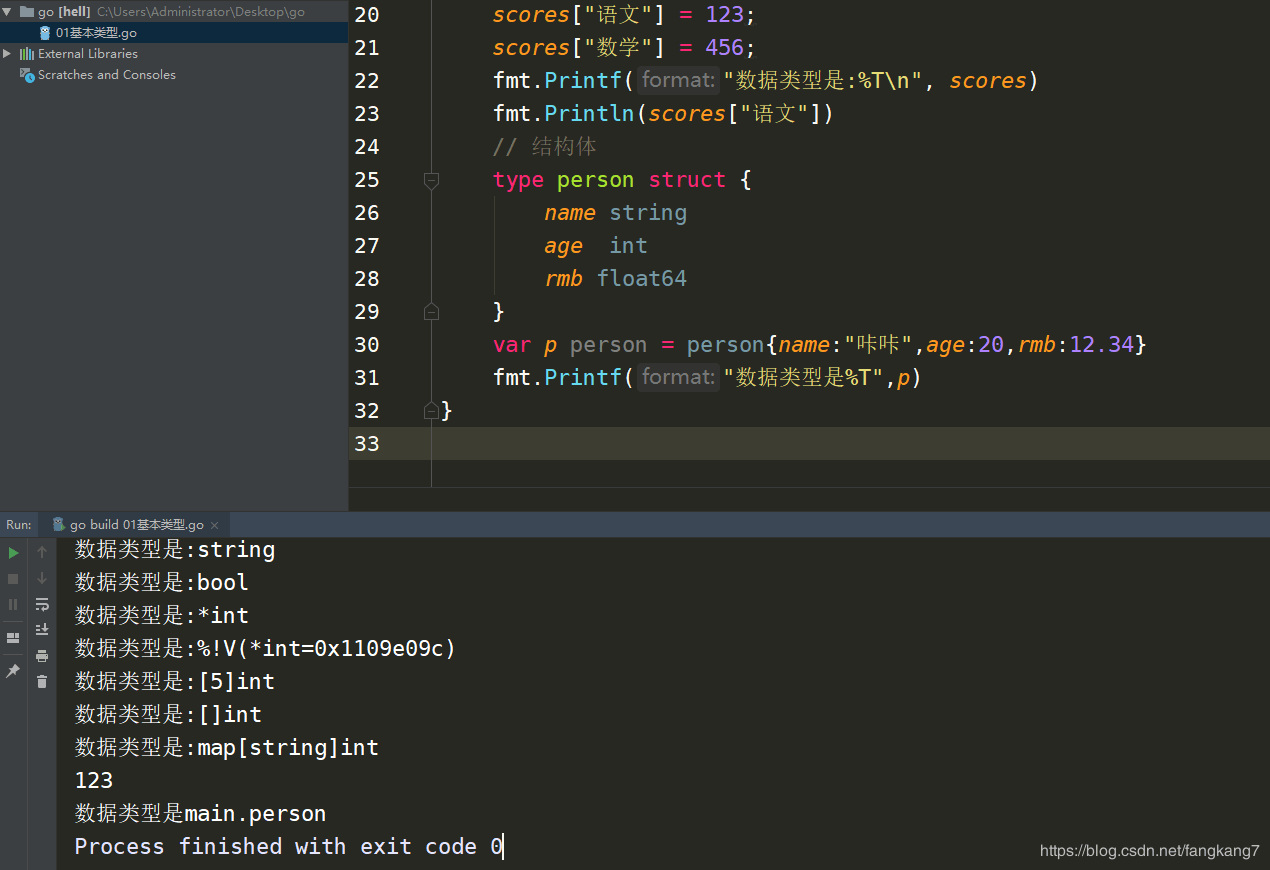The image size is (1270, 870).
Task: Click the go project folder icon
Action: click(x=27, y=12)
